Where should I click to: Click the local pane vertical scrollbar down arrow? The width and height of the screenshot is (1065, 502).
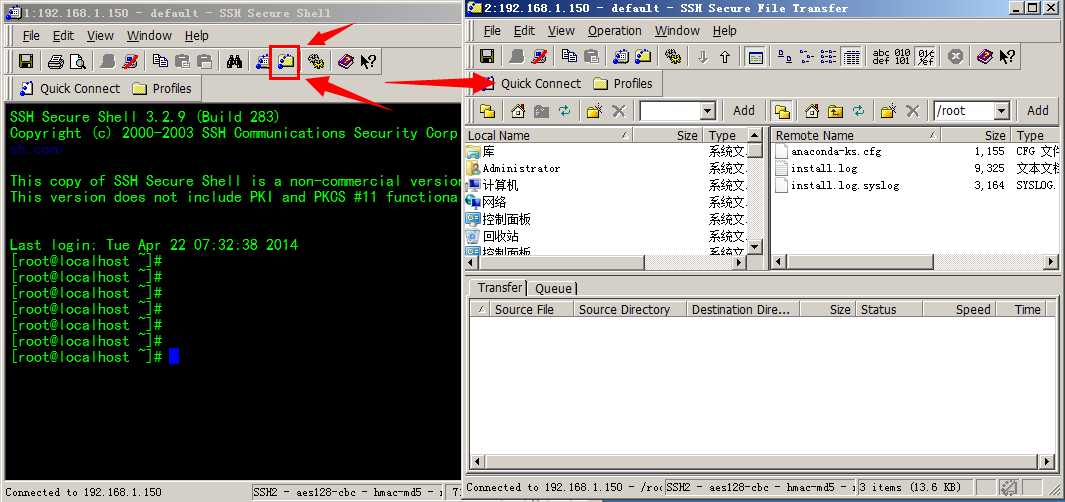[755, 246]
